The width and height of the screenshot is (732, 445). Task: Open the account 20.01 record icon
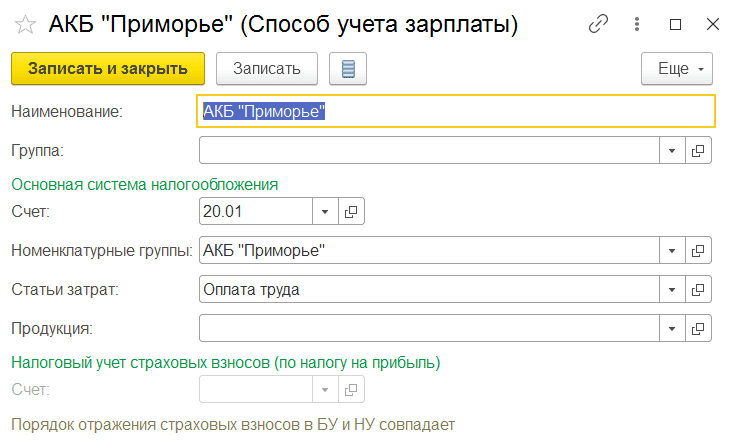(351, 212)
